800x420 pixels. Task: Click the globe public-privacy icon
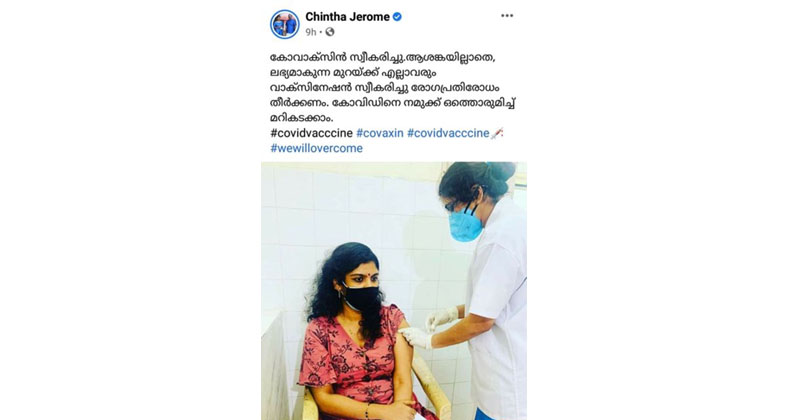(x=330, y=32)
